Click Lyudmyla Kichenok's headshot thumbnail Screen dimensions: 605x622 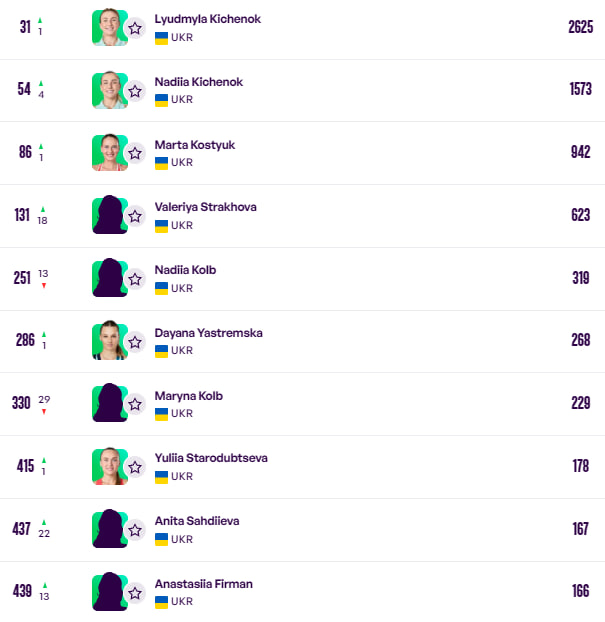(x=108, y=27)
